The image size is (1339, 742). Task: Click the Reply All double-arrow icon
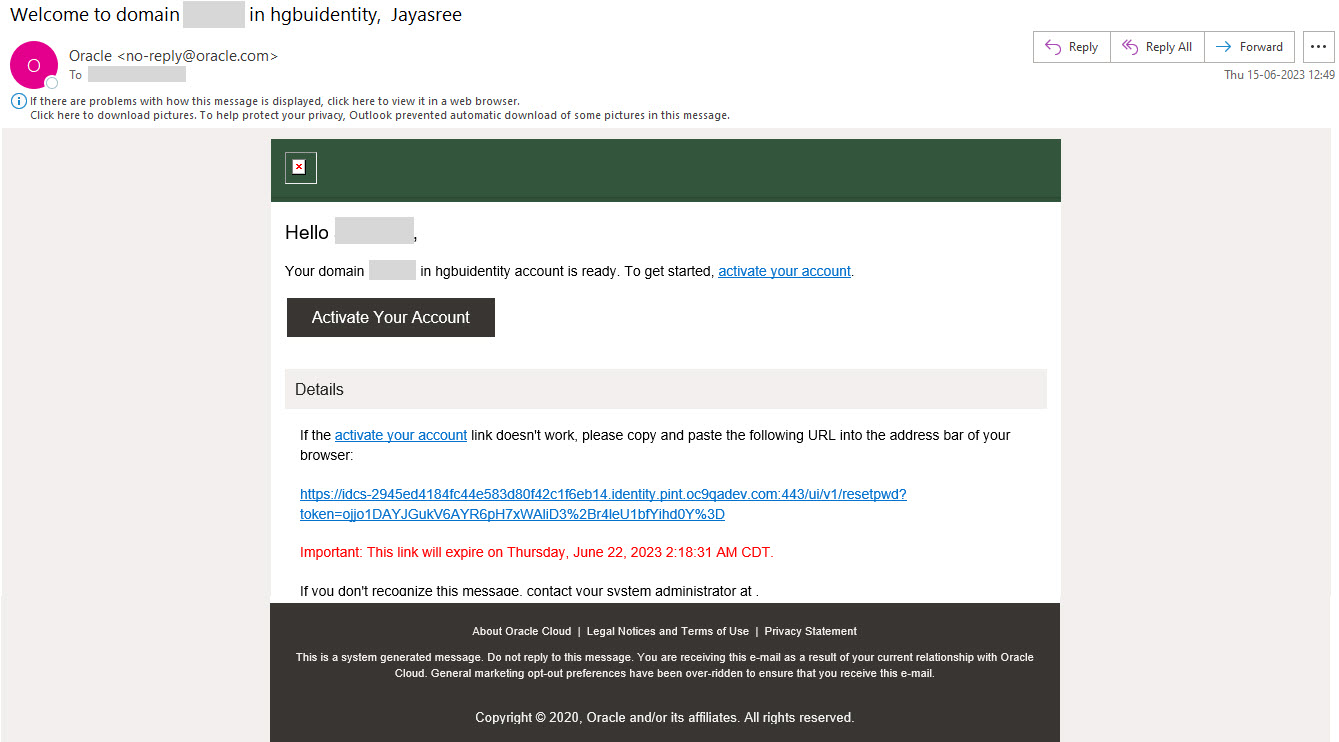click(x=1130, y=46)
